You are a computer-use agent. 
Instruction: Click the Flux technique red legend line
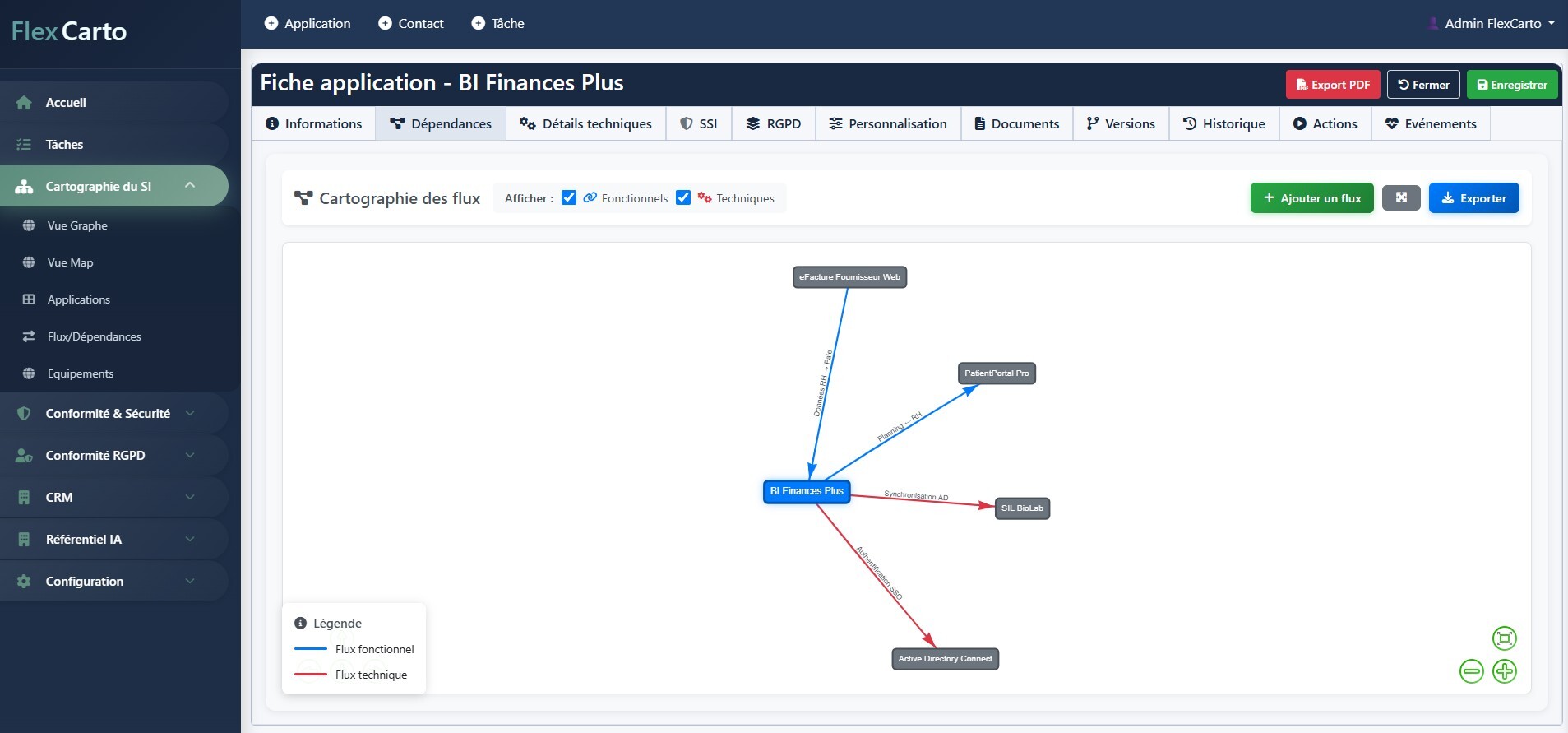point(311,675)
